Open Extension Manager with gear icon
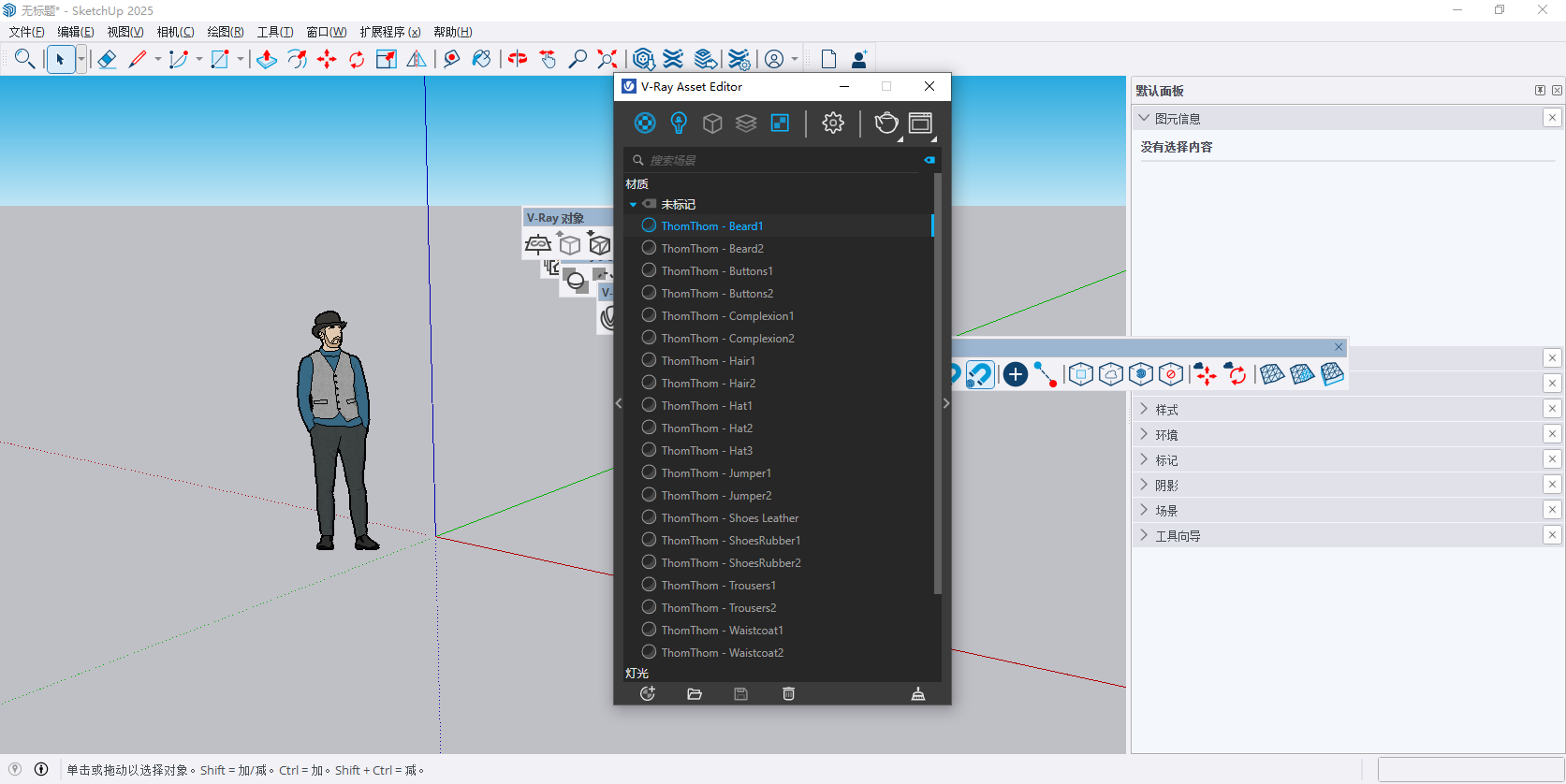Image resolution: width=1566 pixels, height=784 pixels. tap(739, 59)
